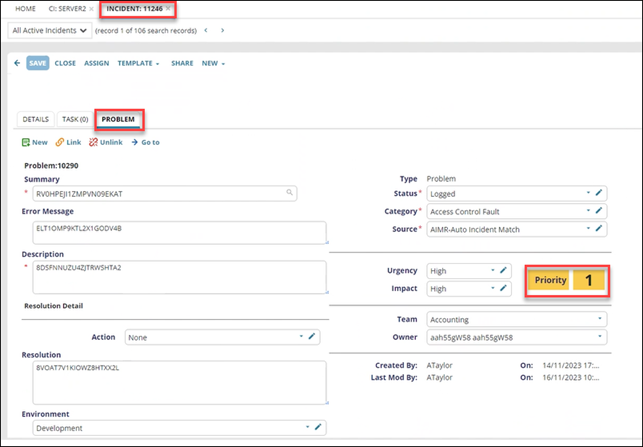The height and width of the screenshot is (447, 643).
Task: Click the search icon in Summary field
Action: point(289,193)
